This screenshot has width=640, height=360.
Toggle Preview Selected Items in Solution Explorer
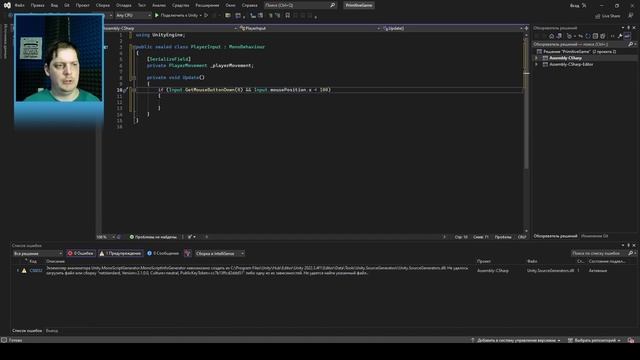[627, 36]
